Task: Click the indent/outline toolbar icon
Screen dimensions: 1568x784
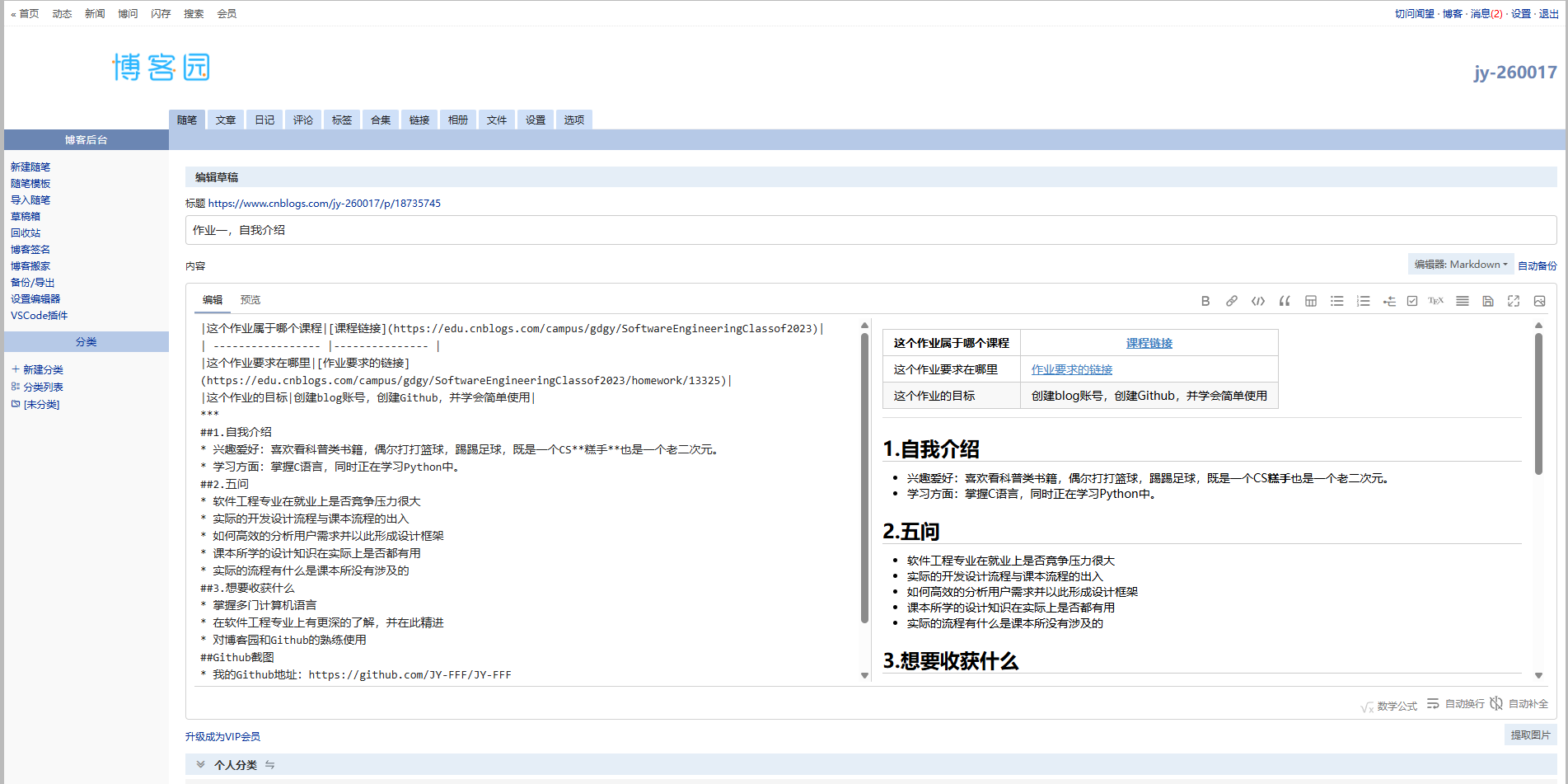Action: (x=1389, y=301)
